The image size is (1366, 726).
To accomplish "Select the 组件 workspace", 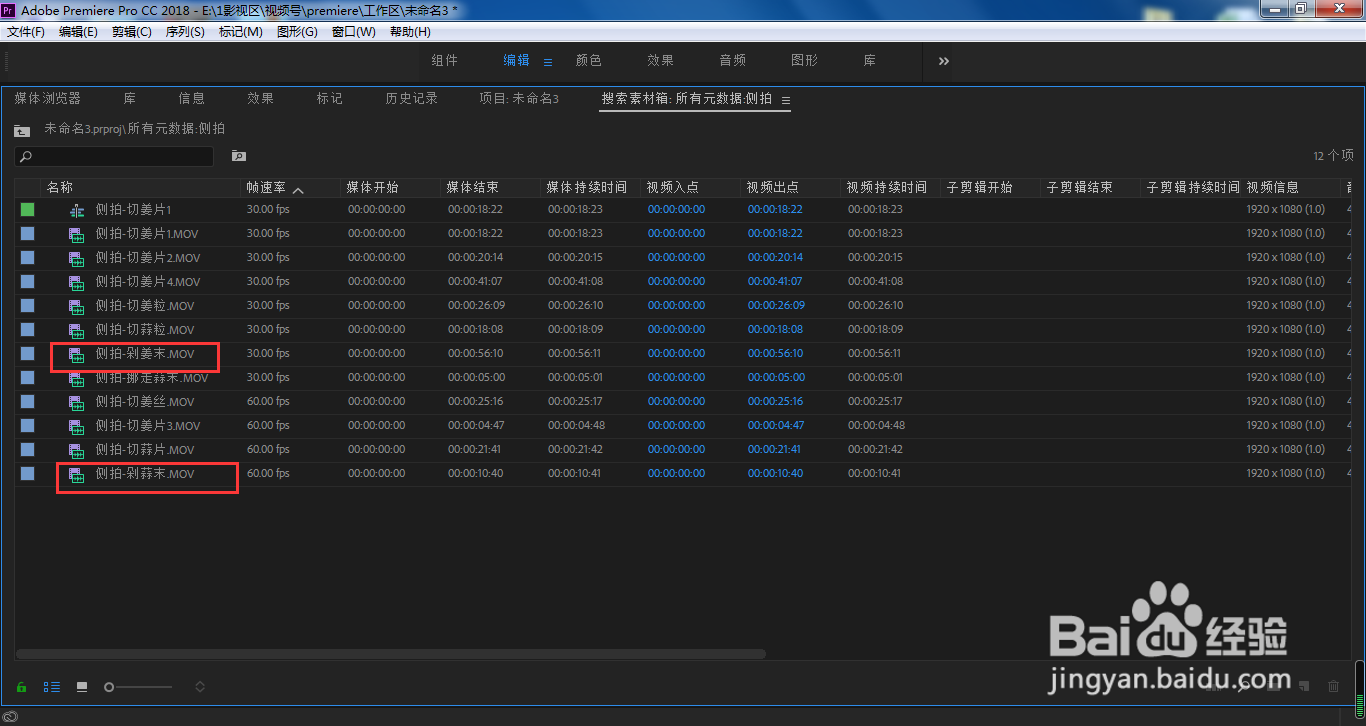I will tap(445, 61).
